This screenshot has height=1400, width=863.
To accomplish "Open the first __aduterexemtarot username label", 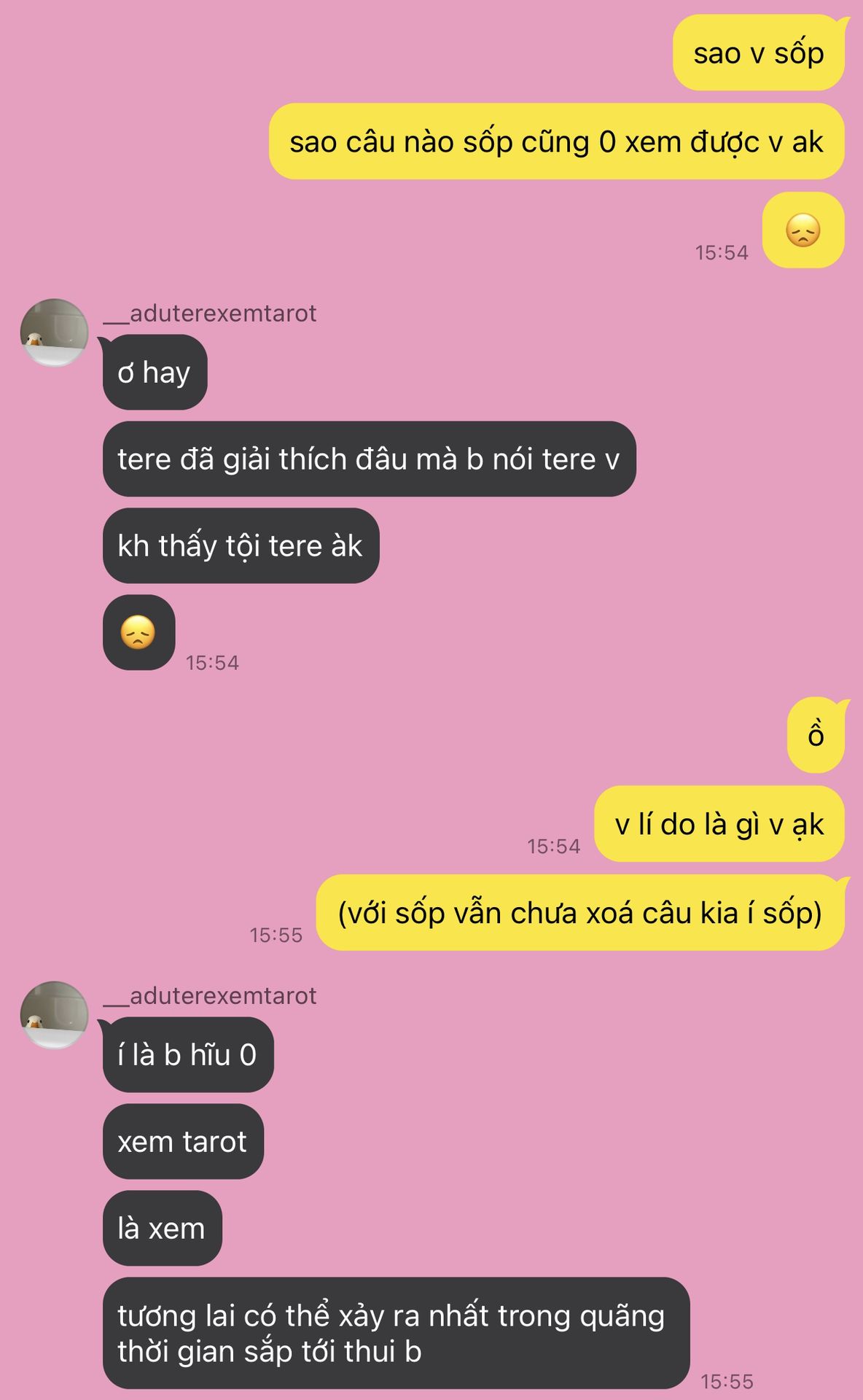I will (x=210, y=314).
